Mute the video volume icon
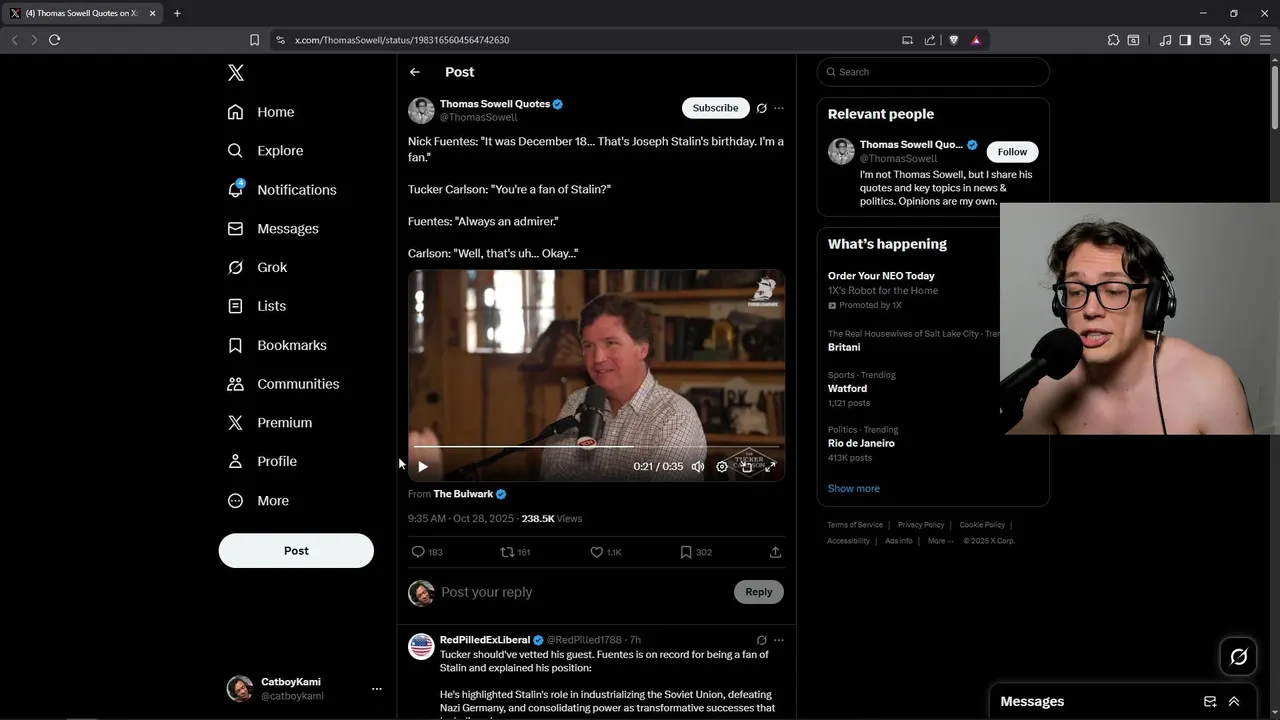Viewport: 1280px width, 720px height. (x=698, y=466)
